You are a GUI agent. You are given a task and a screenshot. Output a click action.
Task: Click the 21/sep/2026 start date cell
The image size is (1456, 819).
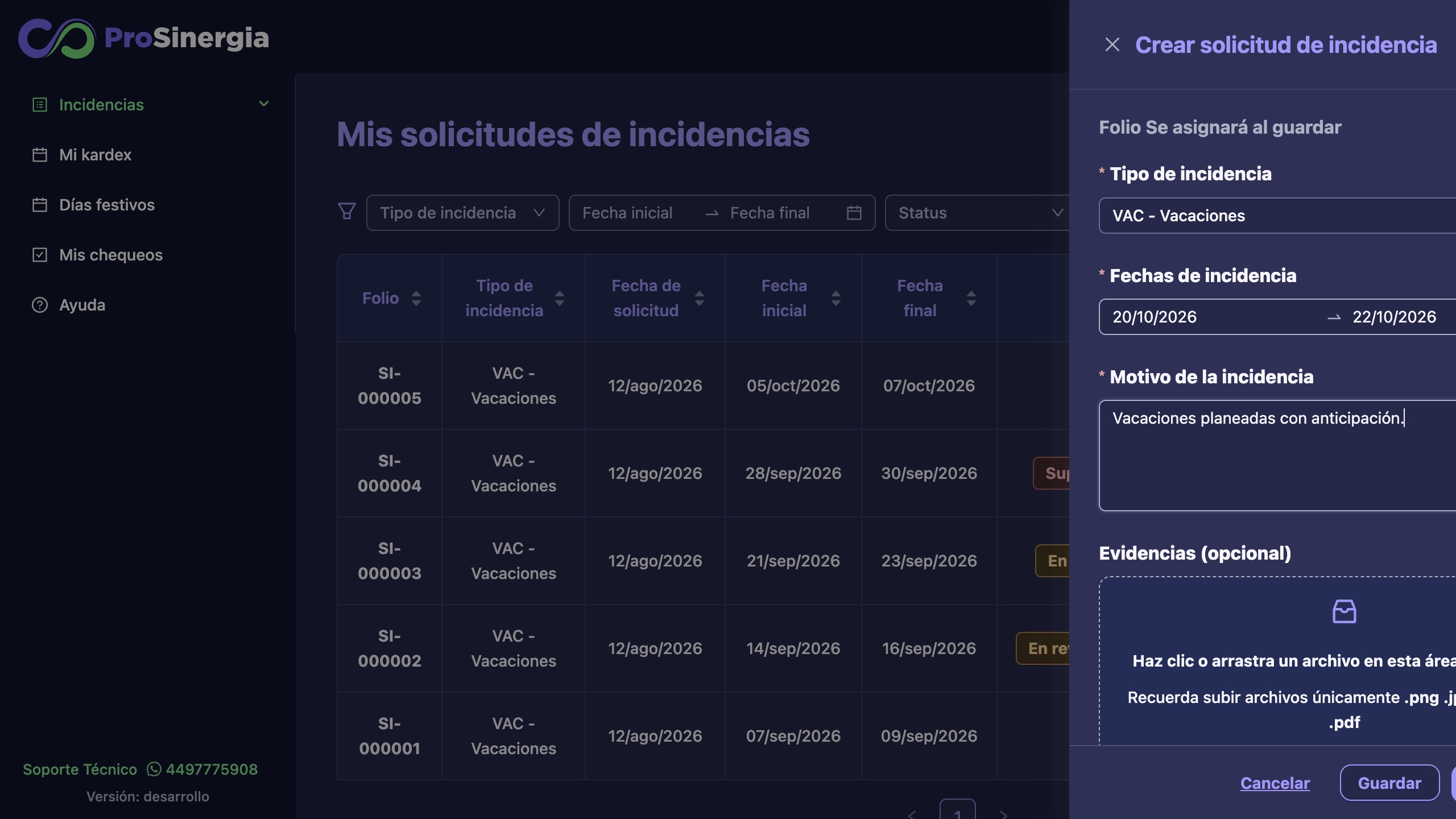tap(793, 561)
